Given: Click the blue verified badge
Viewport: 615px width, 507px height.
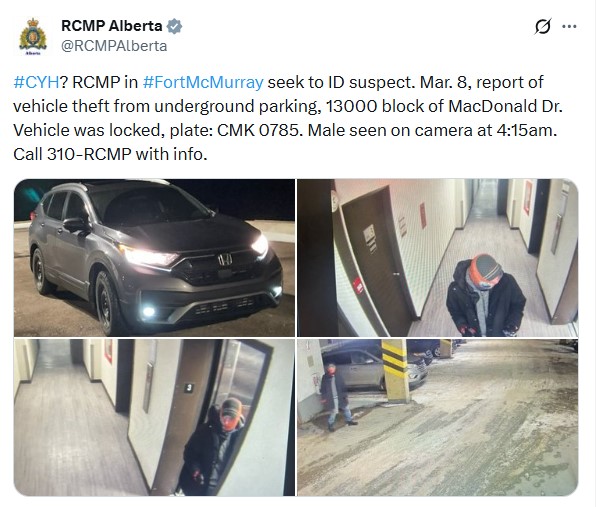Looking at the screenshot, I should pos(175,26).
